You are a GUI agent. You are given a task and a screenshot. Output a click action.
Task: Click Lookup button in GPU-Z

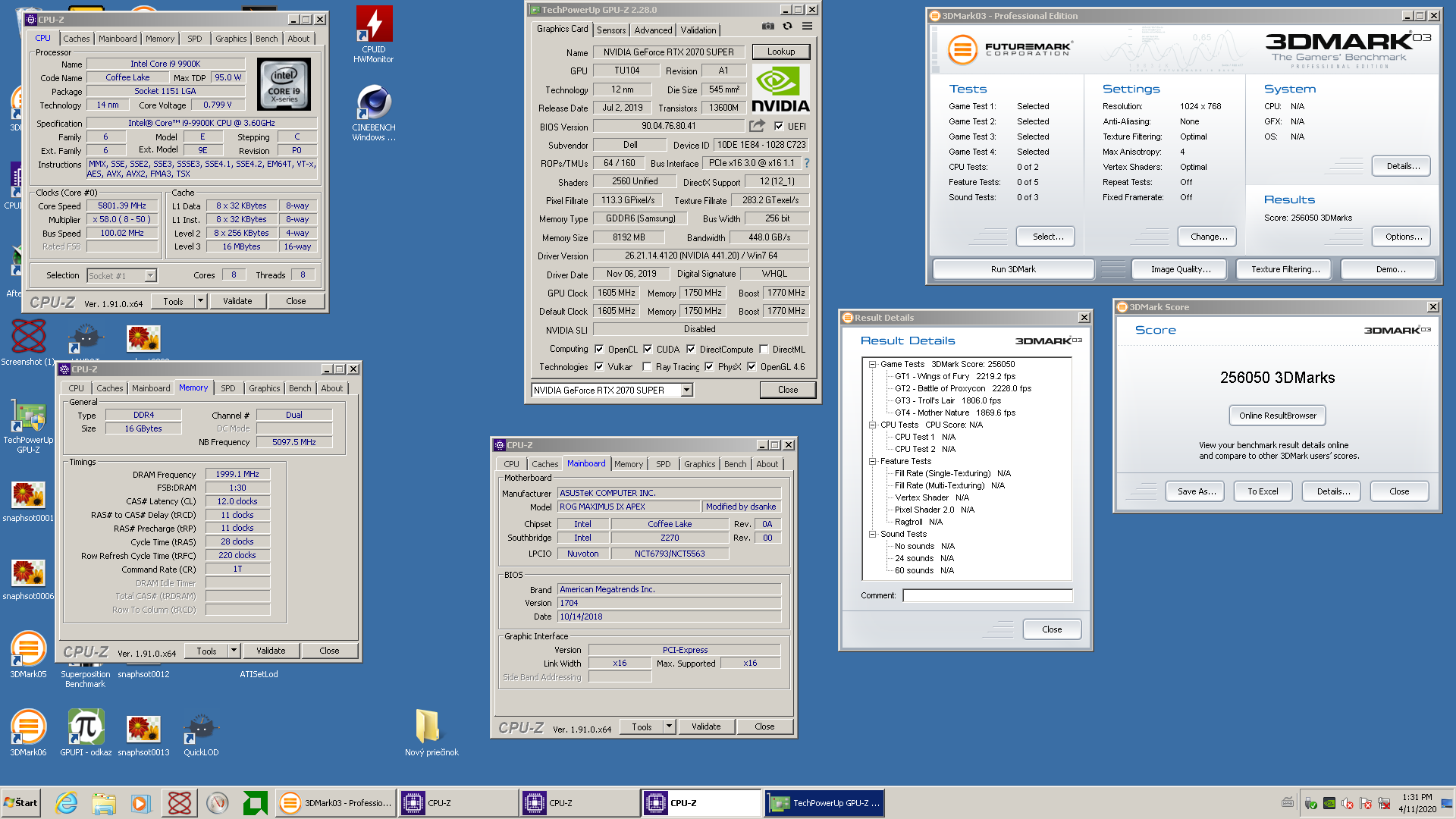[781, 52]
